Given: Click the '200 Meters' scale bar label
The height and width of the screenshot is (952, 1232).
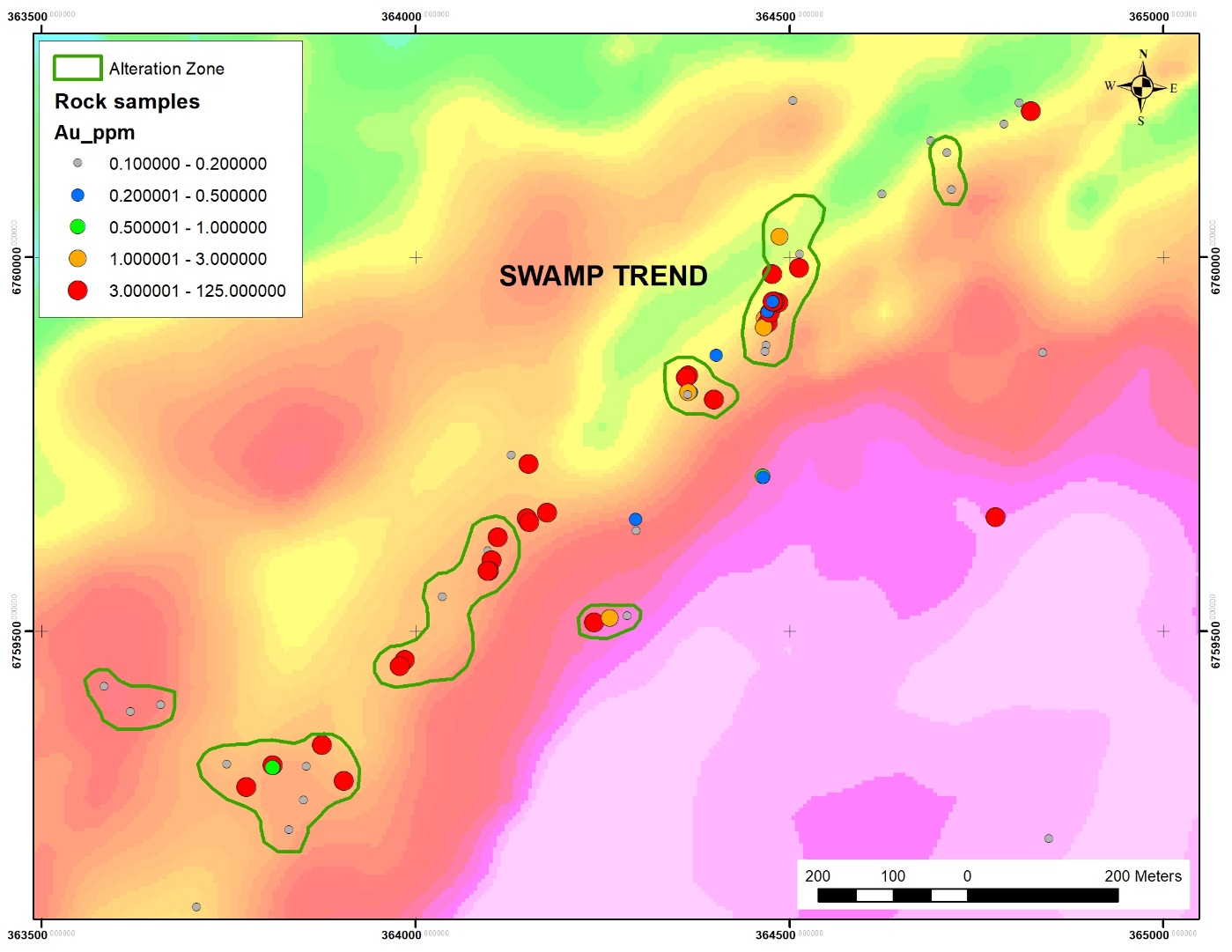Looking at the screenshot, I should pos(1143,876).
